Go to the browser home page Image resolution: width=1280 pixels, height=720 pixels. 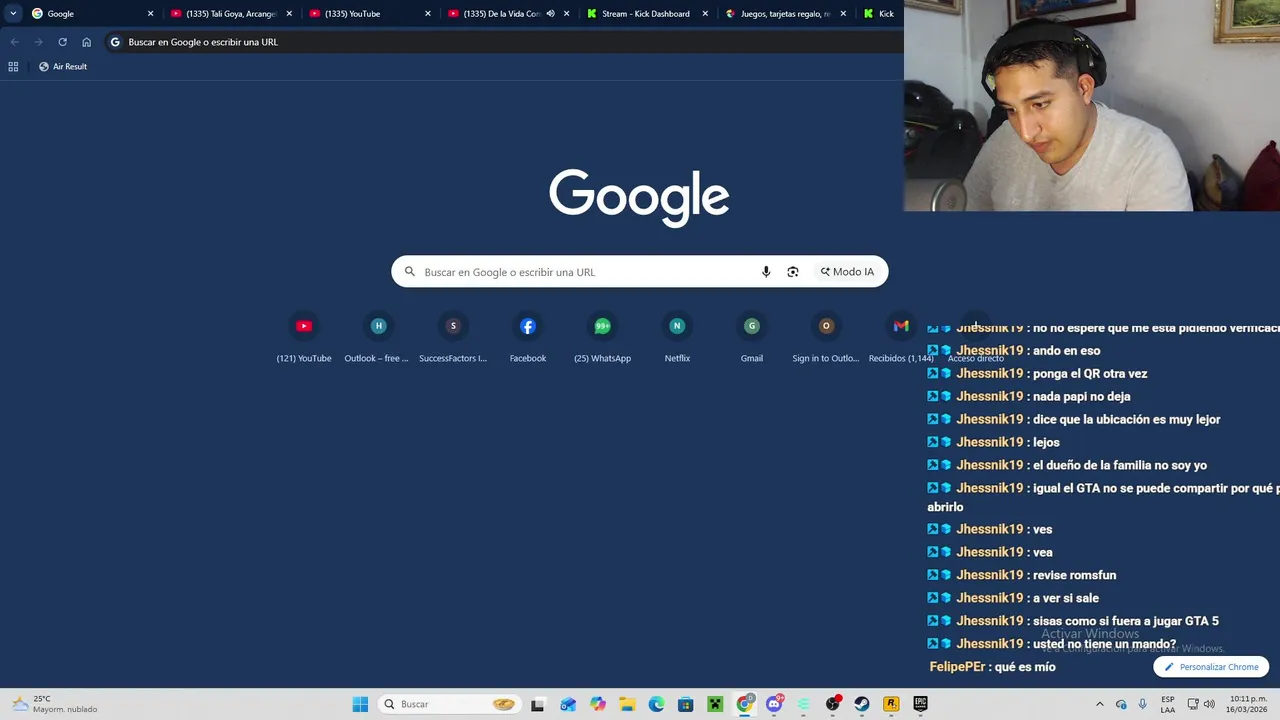(x=86, y=42)
